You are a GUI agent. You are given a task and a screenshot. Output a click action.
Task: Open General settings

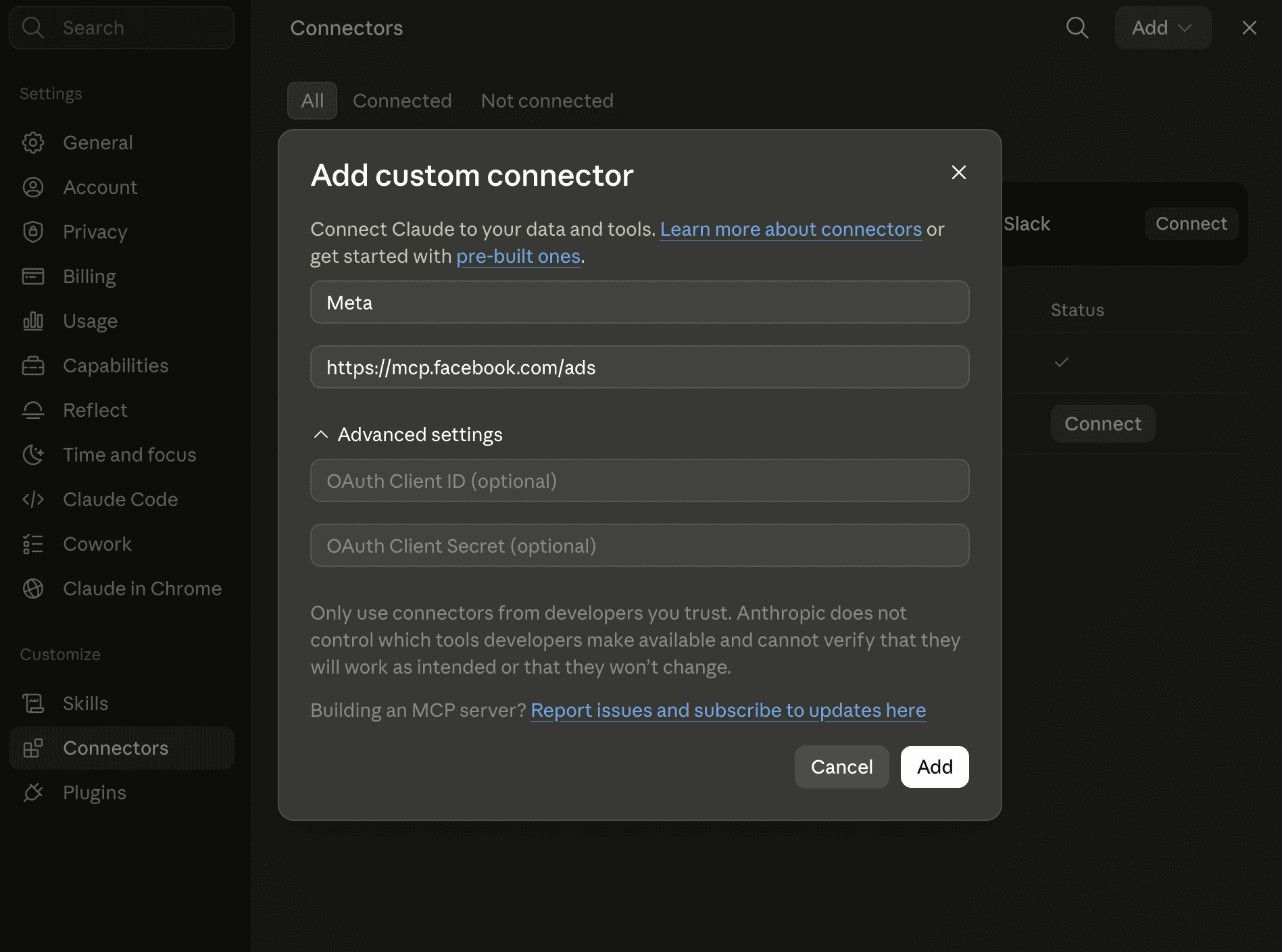122,143
